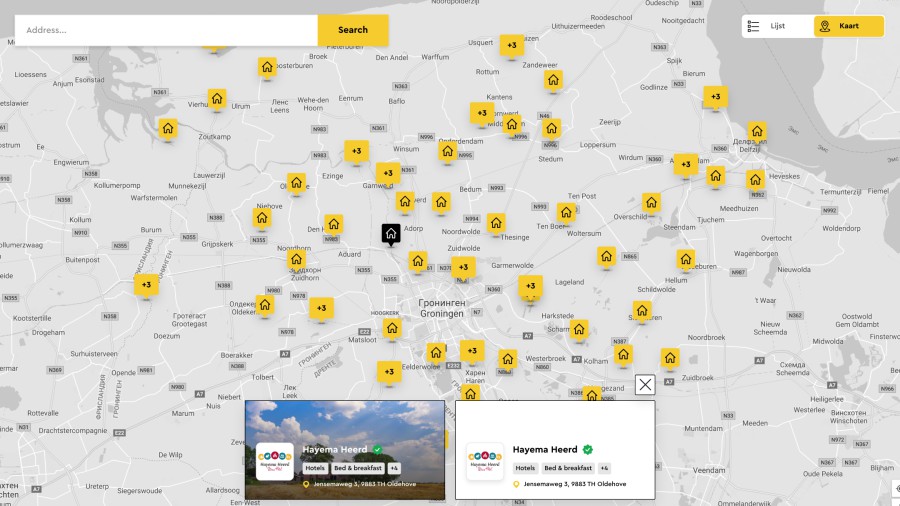
Task: Switch to Lijst view
Action: tap(777, 26)
